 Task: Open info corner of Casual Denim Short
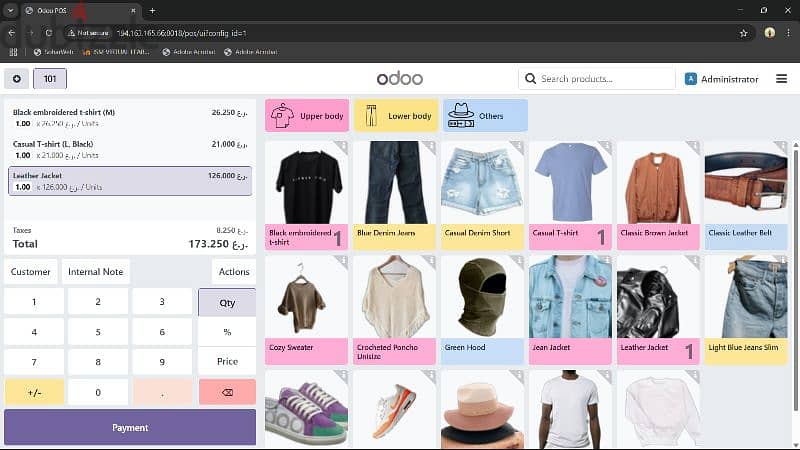(x=518, y=147)
